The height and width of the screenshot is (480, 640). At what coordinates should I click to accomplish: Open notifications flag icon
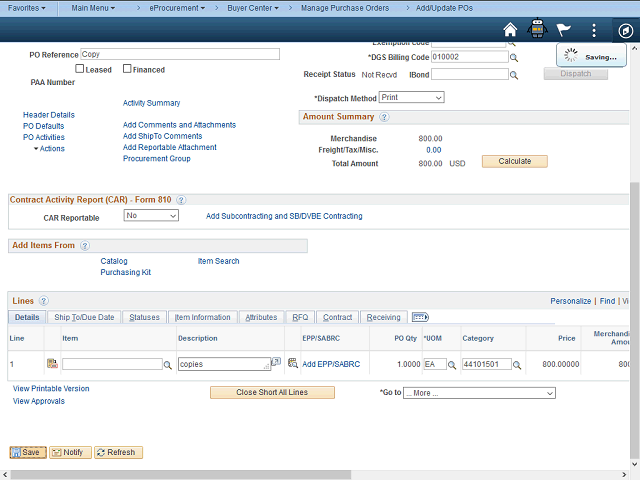(x=566, y=30)
